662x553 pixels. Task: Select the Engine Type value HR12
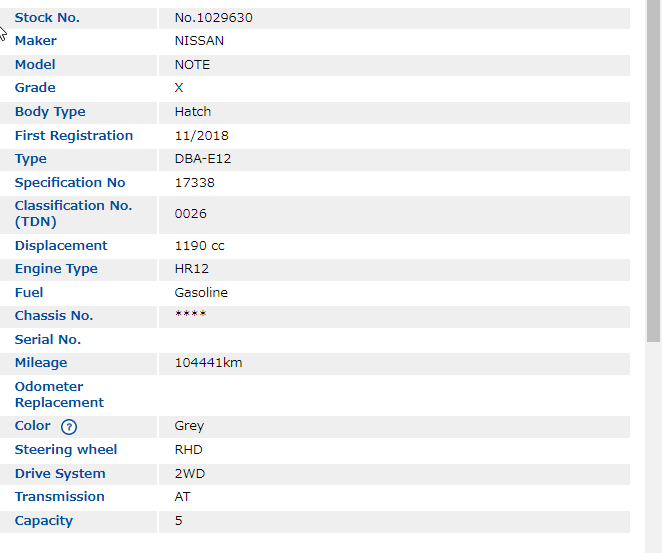pyautogui.click(x=191, y=269)
